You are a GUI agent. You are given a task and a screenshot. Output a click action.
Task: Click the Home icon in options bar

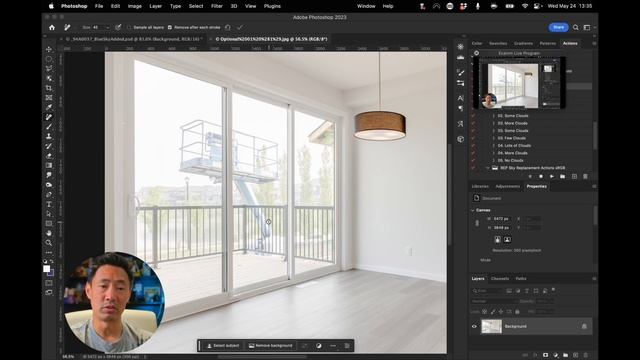(x=52, y=27)
